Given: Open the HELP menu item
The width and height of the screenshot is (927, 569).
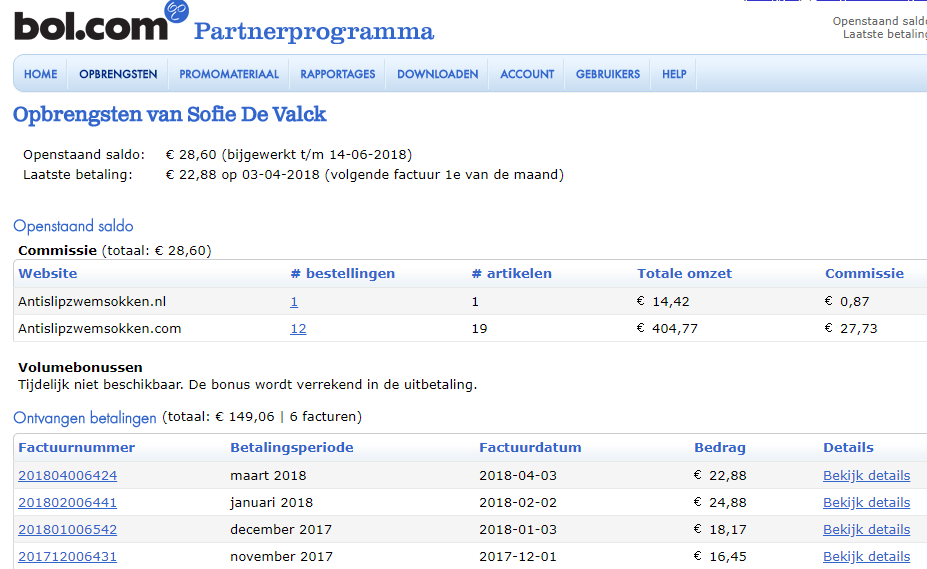Looking at the screenshot, I should coord(674,75).
